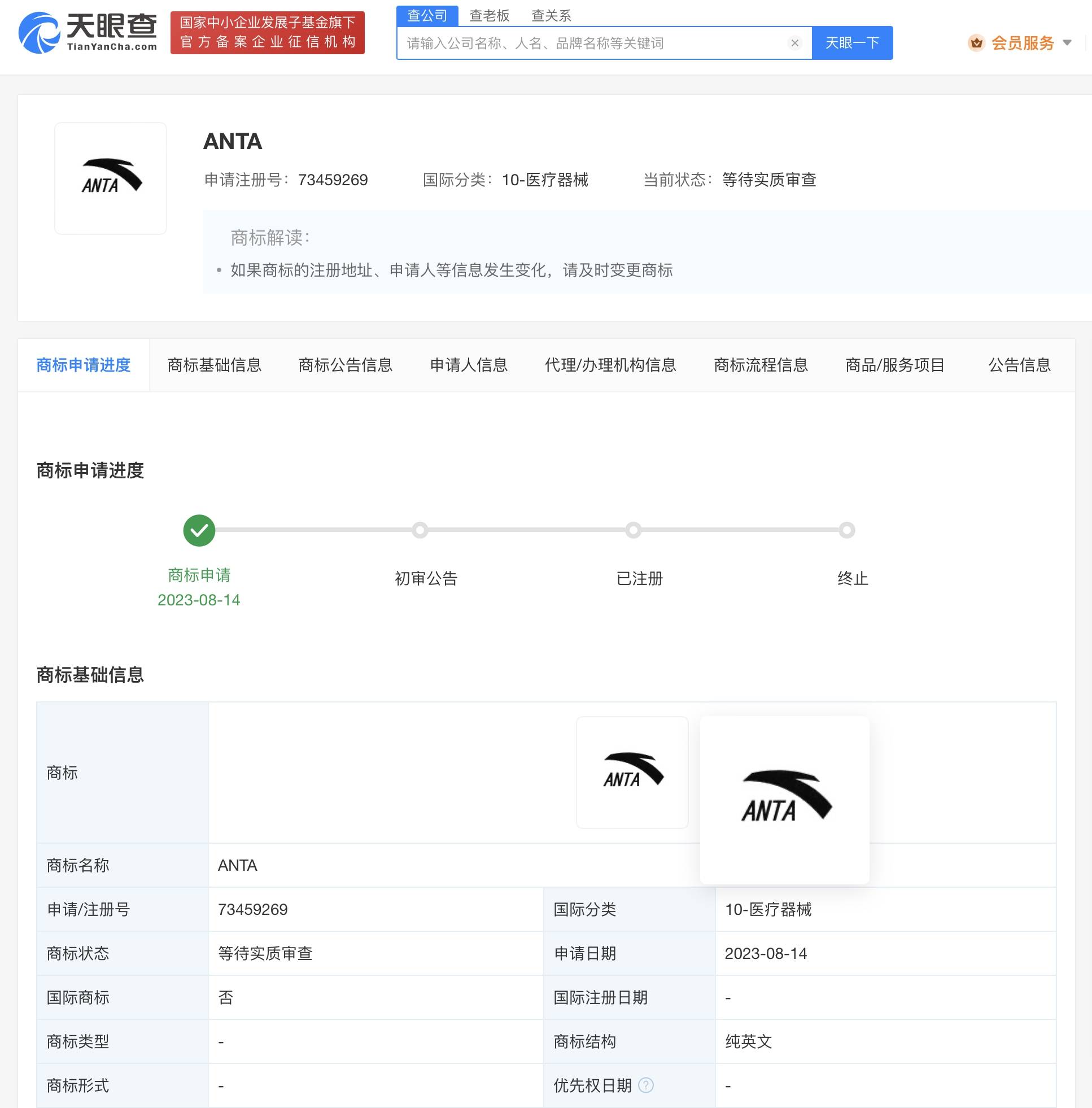Click small ANTA trademark thumbnail in table
Screen dimensions: 1092x1108
coord(631,772)
